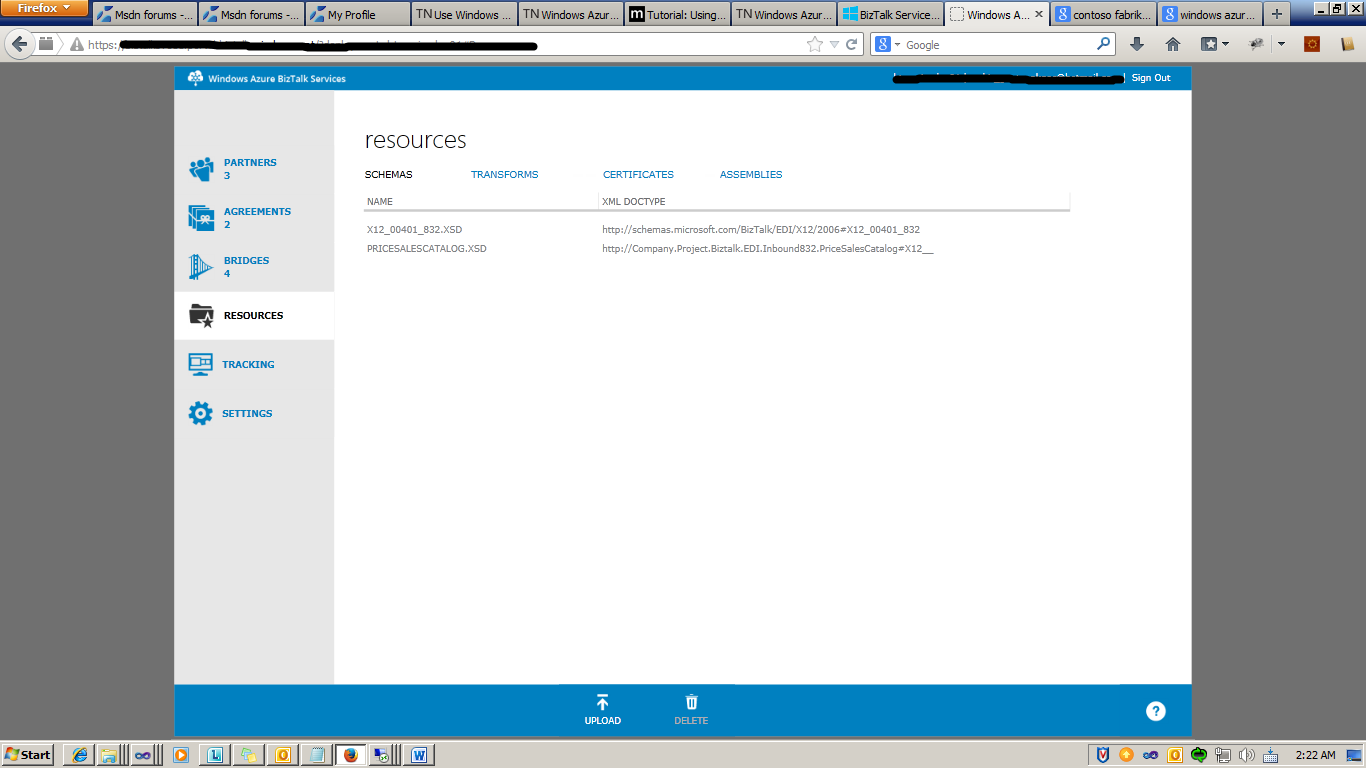Select the X12_00401_832.XSD schema row
The width and height of the screenshot is (1366, 768).
(717, 230)
